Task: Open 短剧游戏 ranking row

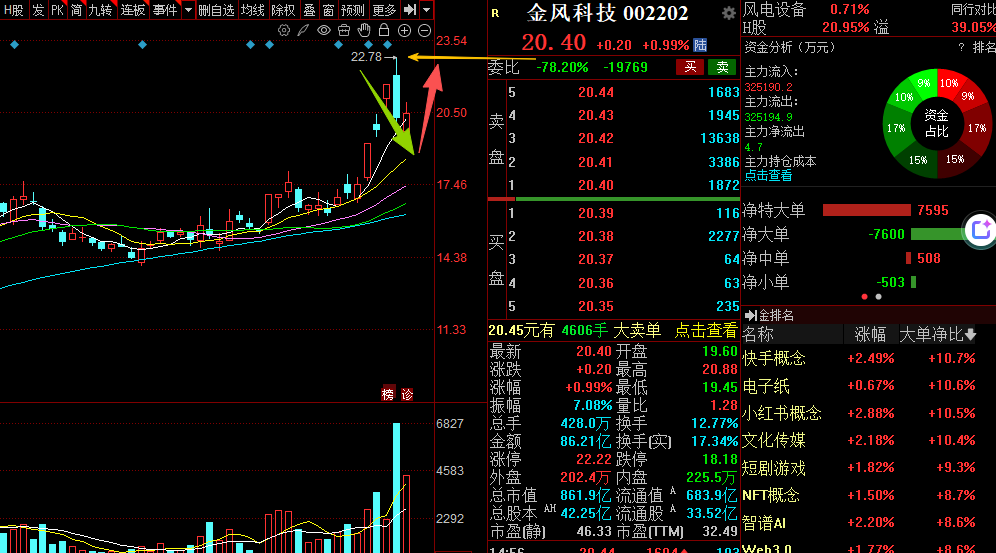Action: coord(859,468)
